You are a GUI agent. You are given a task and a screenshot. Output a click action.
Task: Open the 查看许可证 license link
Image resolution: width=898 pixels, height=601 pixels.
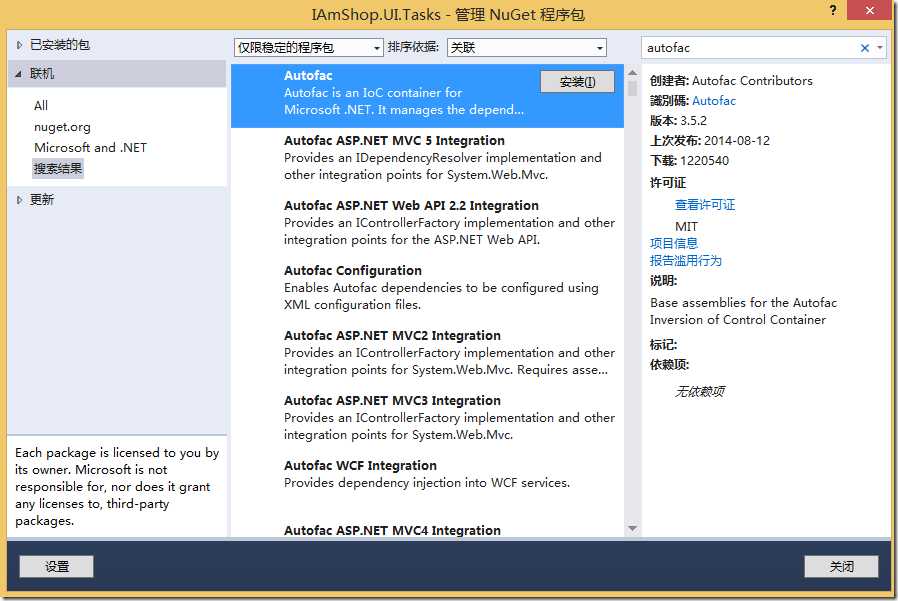(705, 205)
